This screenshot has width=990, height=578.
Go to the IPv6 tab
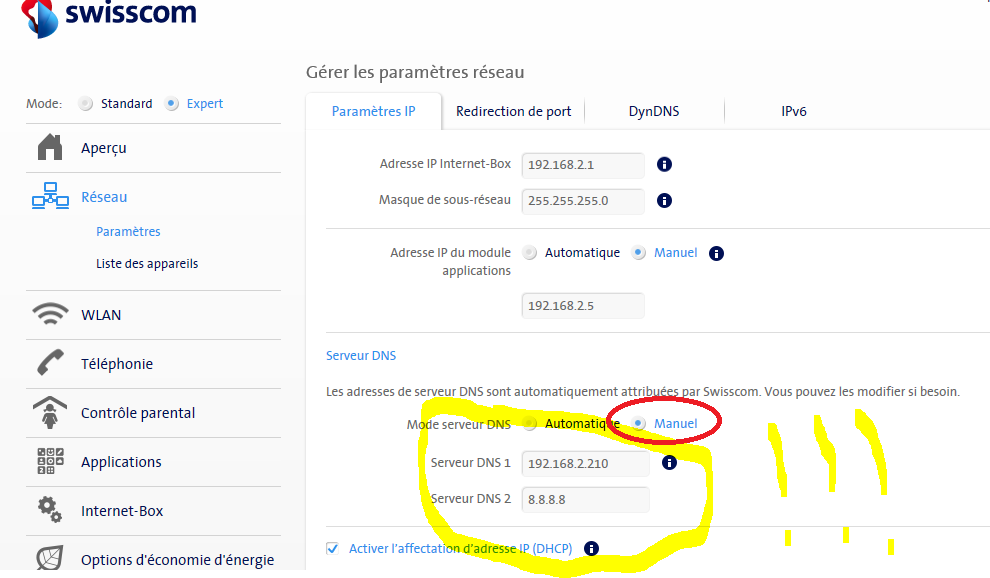pyautogui.click(x=793, y=112)
